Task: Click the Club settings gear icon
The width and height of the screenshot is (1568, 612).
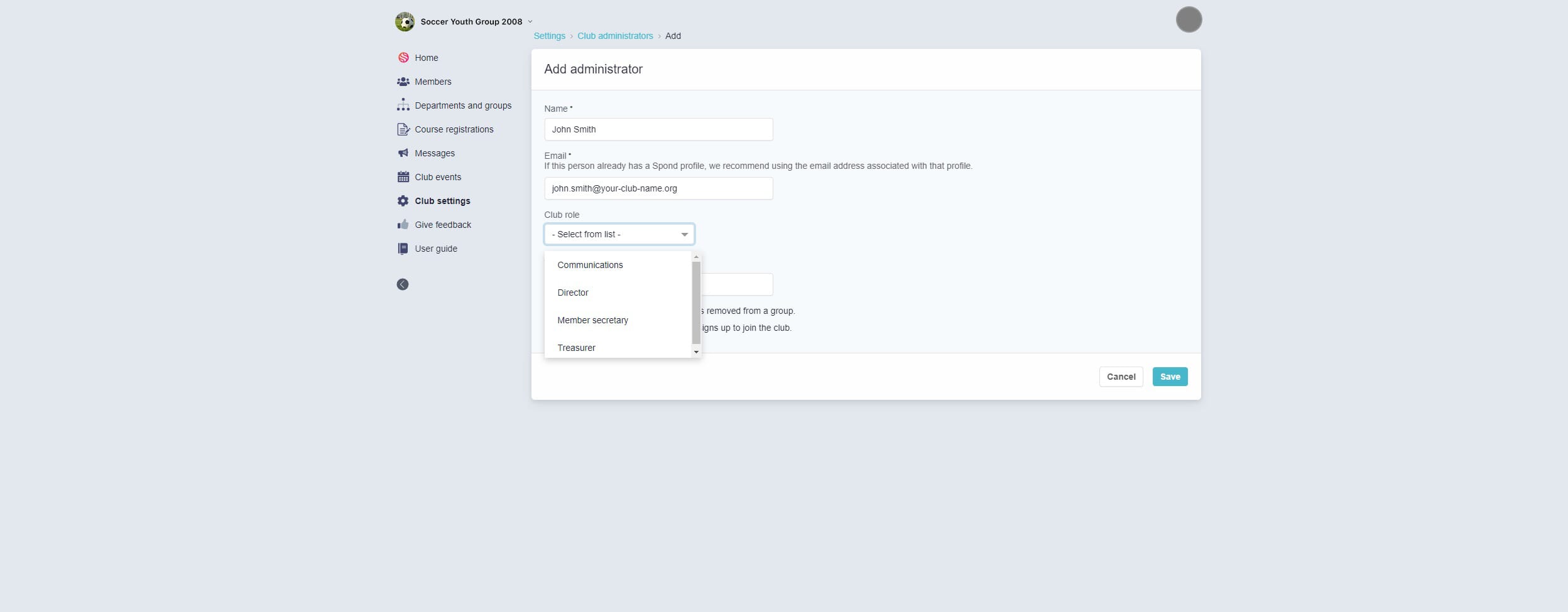Action: (x=403, y=201)
